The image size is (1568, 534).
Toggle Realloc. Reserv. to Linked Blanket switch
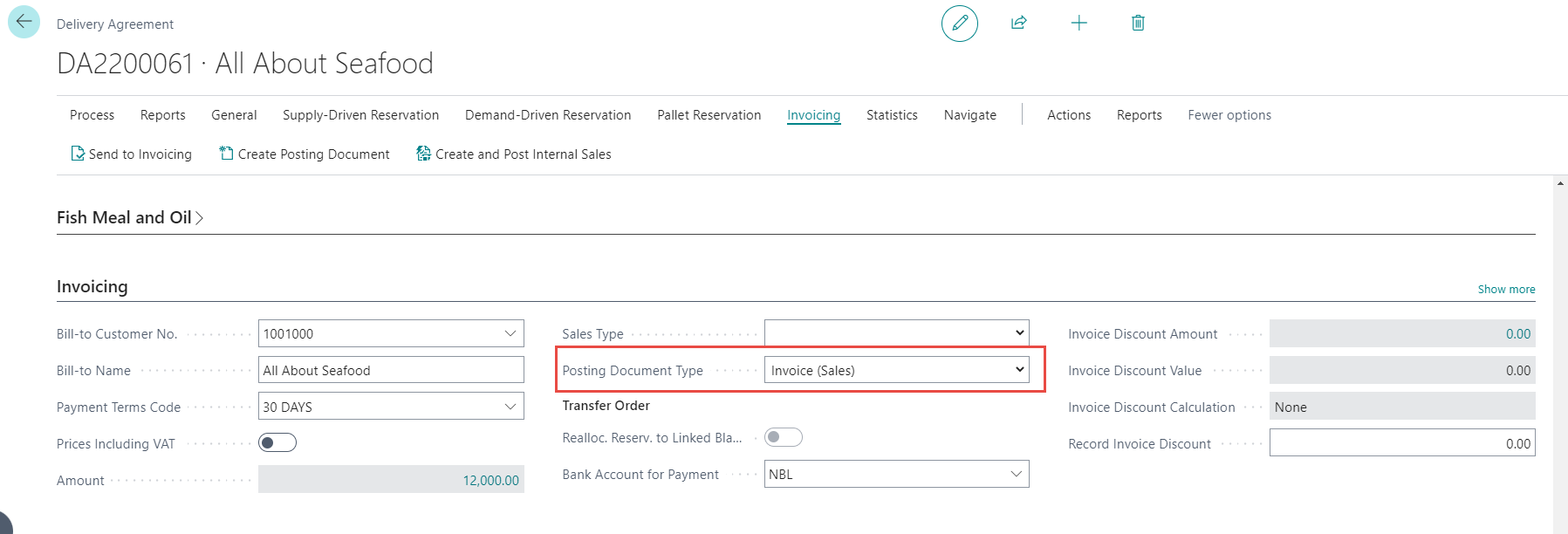783,438
